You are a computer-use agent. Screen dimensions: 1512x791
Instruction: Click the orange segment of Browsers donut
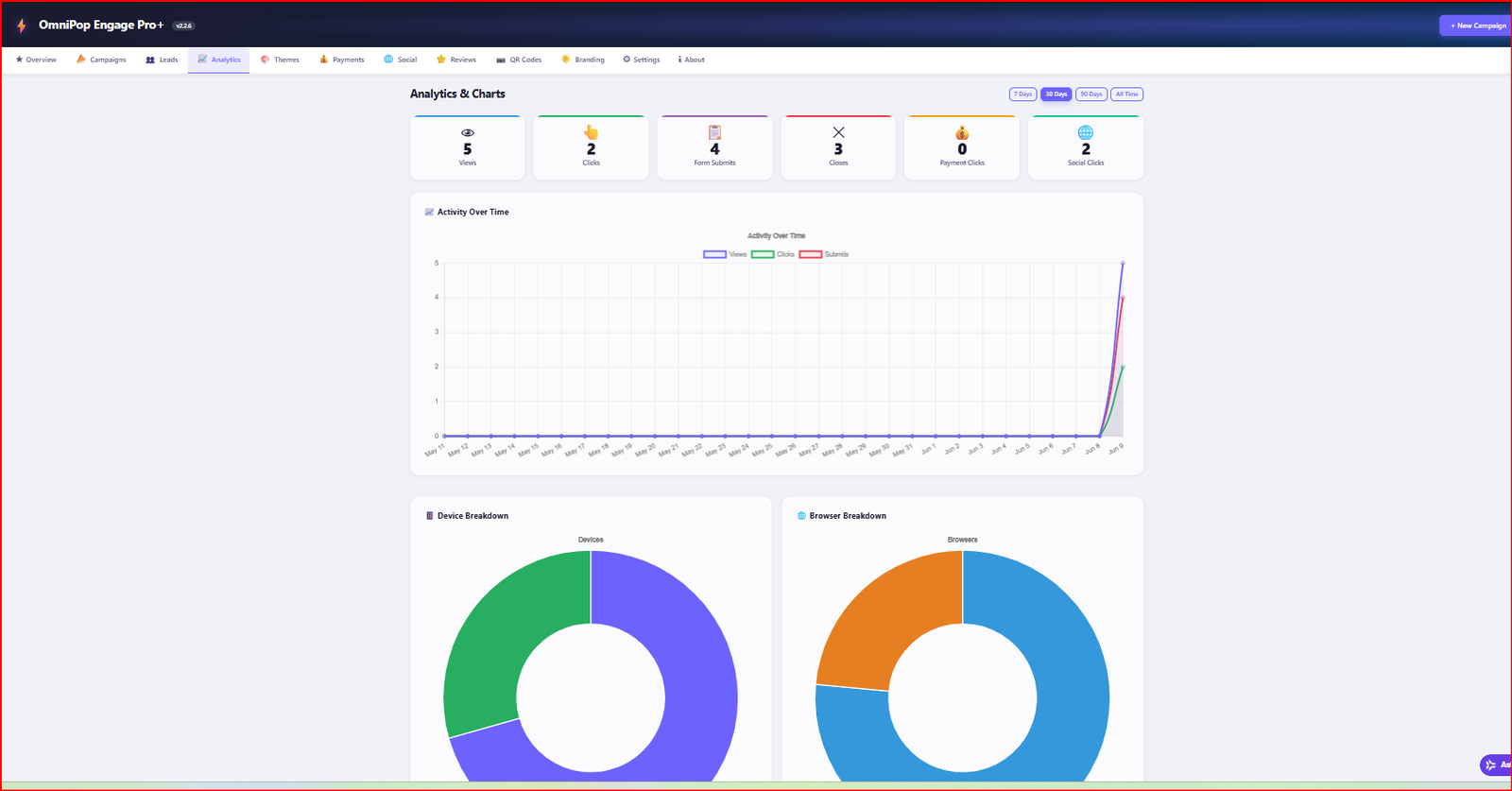[888, 614]
